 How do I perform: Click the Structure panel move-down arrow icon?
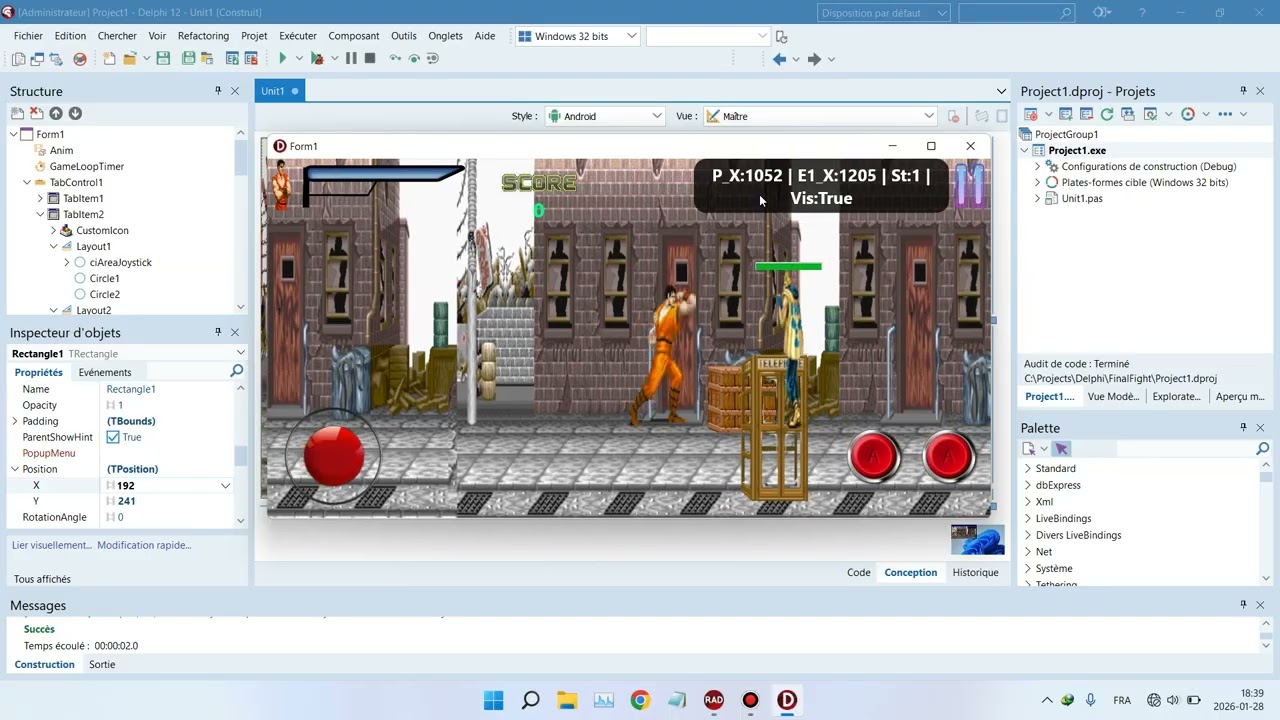pyautogui.click(x=75, y=114)
